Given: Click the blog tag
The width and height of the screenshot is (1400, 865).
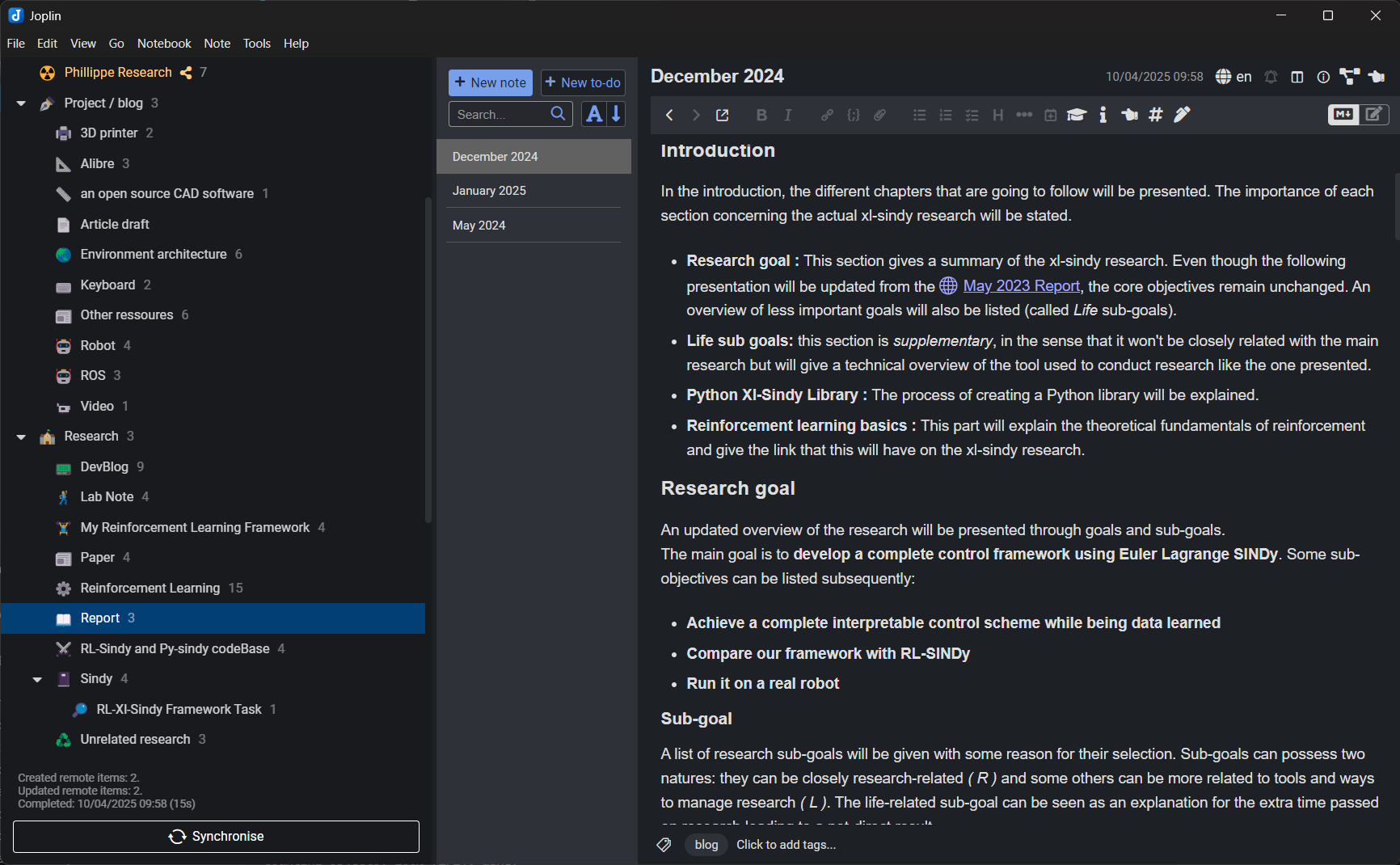Looking at the screenshot, I should (706, 845).
